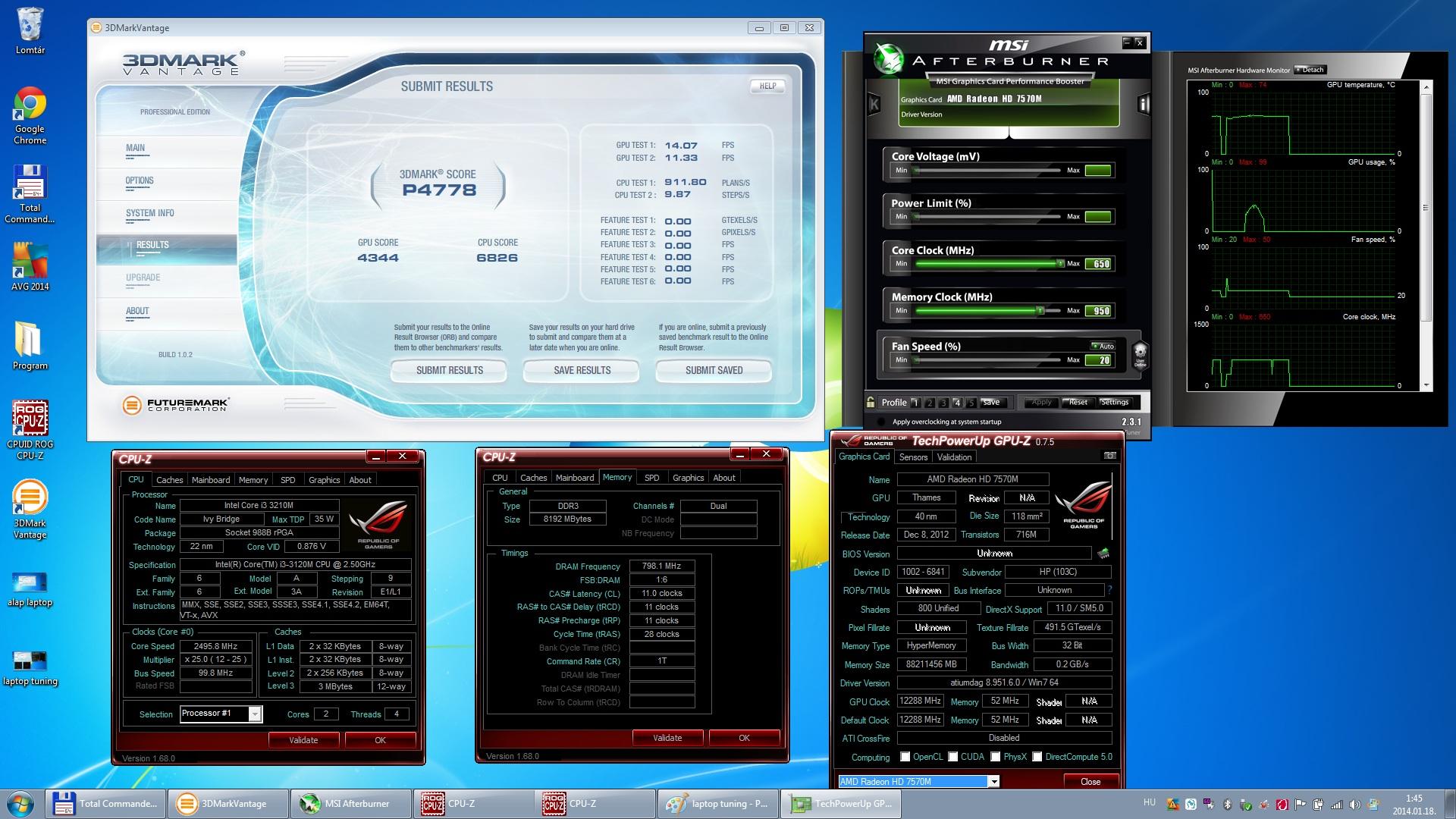Click Windows Start orb
This screenshot has height=819, width=1456.
20,803
